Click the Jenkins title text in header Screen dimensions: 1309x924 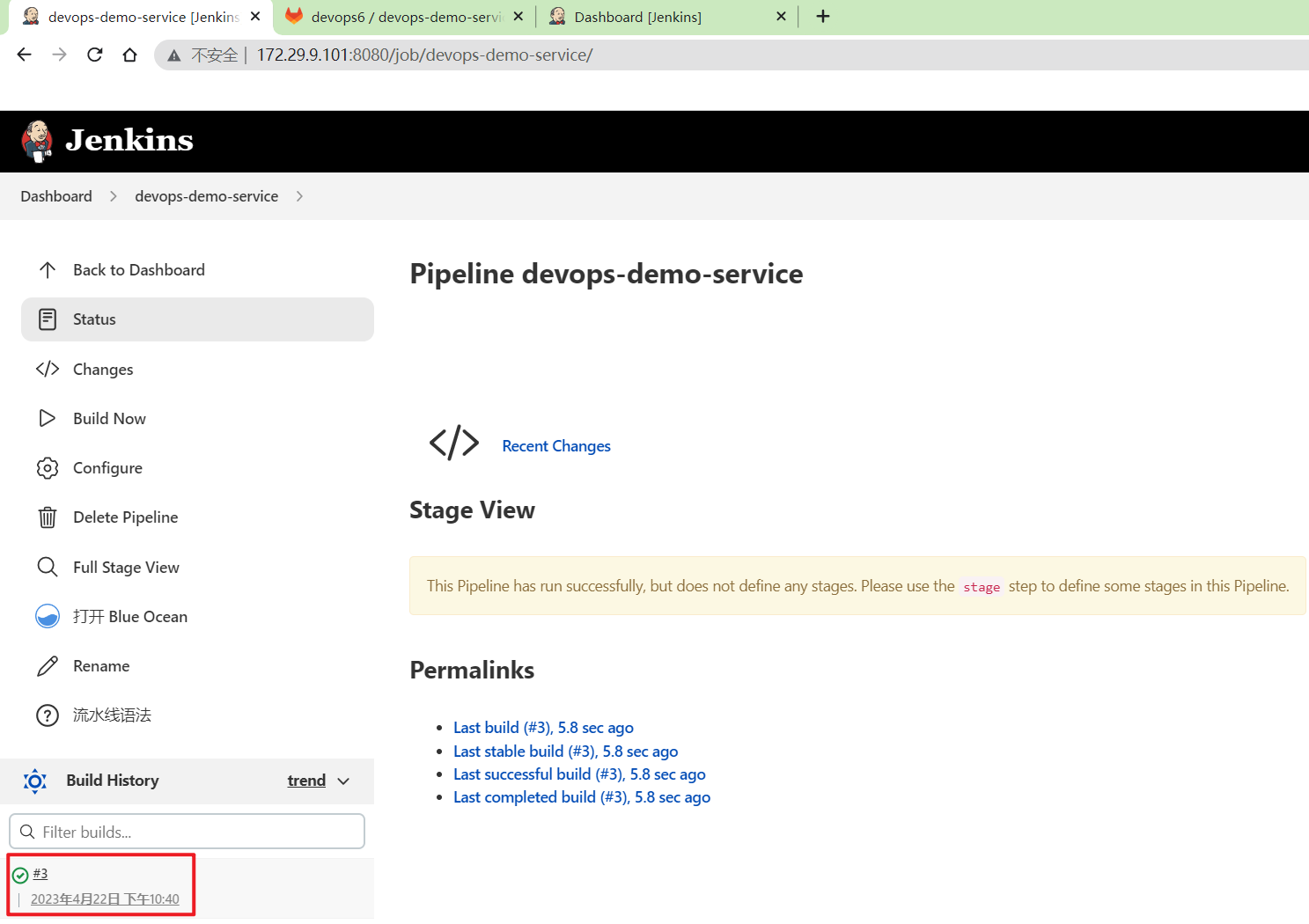pos(129,140)
